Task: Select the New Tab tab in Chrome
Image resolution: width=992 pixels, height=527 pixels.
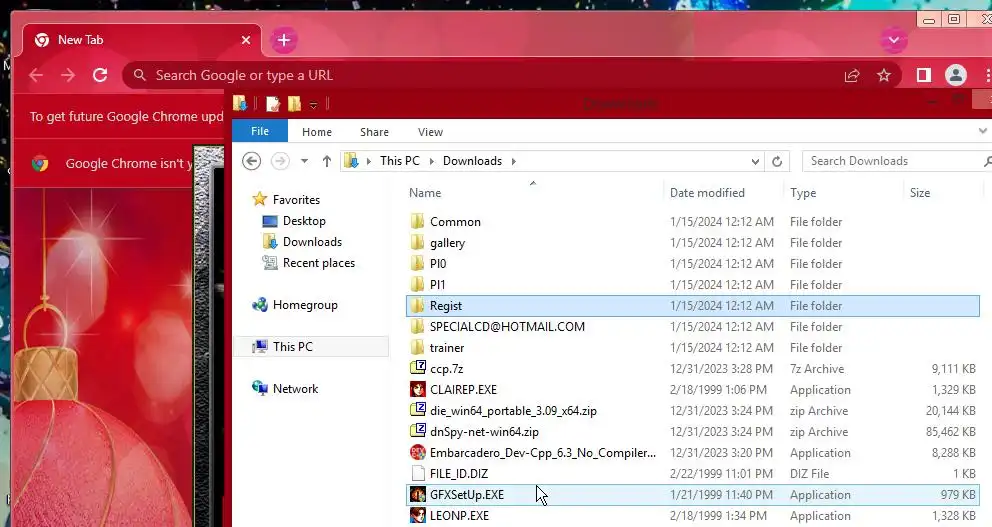Action: pyautogui.click(x=142, y=40)
